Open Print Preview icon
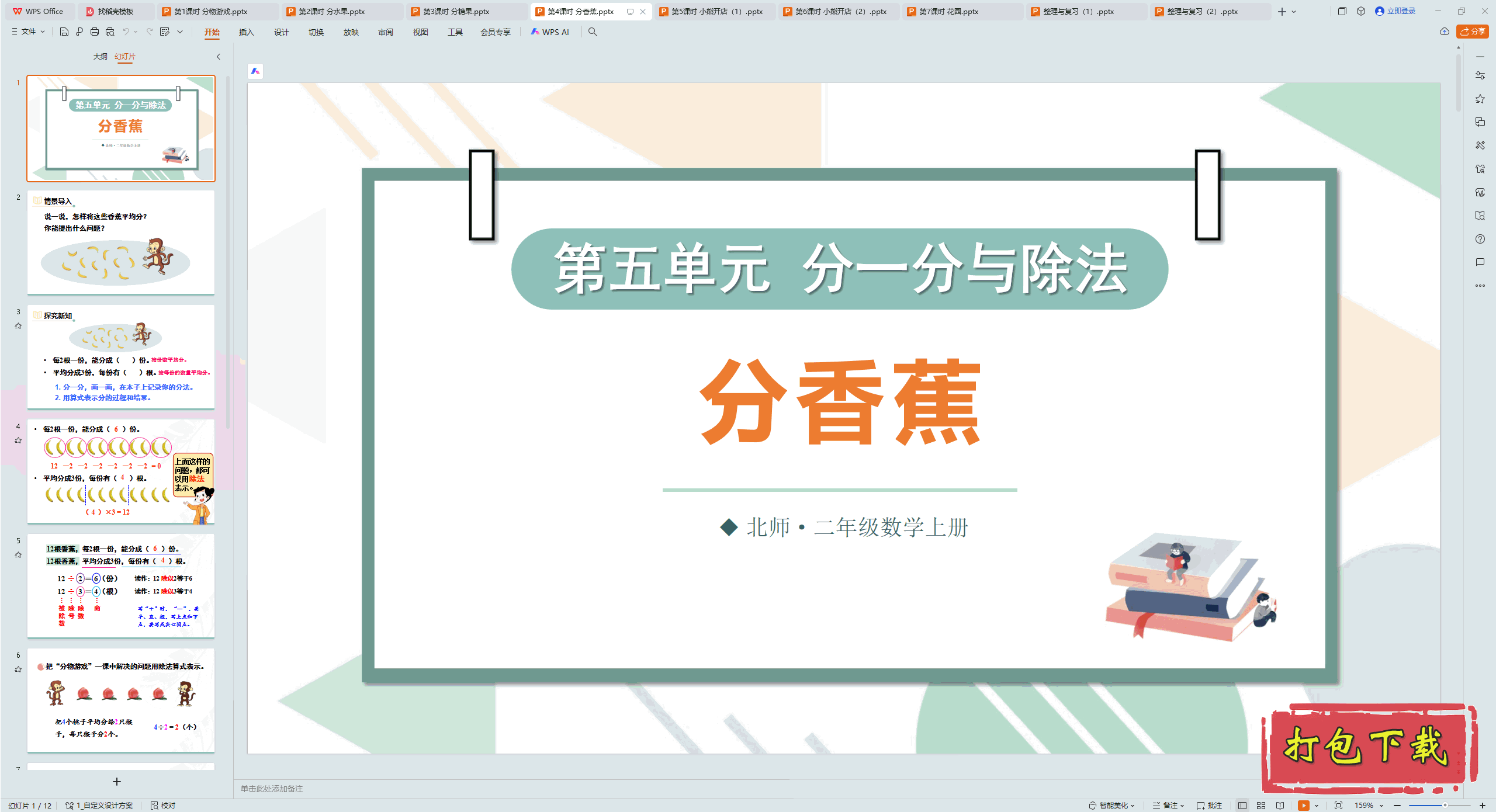The height and width of the screenshot is (812, 1496). coord(110,32)
